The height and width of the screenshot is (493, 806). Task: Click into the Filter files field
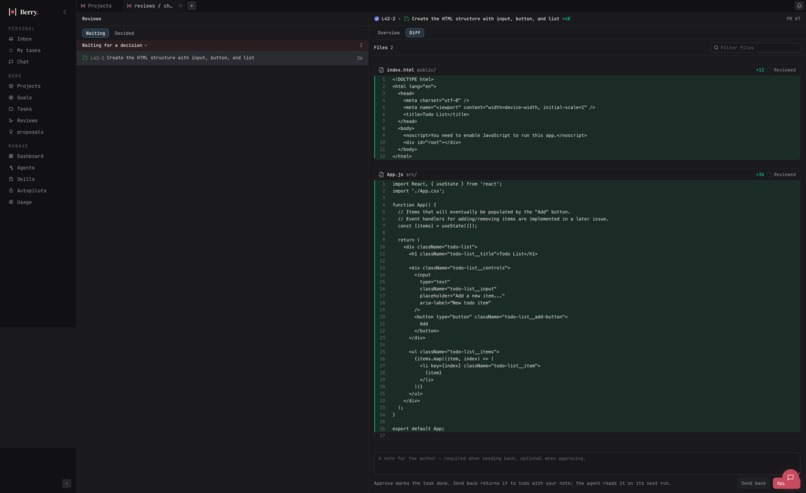756,48
